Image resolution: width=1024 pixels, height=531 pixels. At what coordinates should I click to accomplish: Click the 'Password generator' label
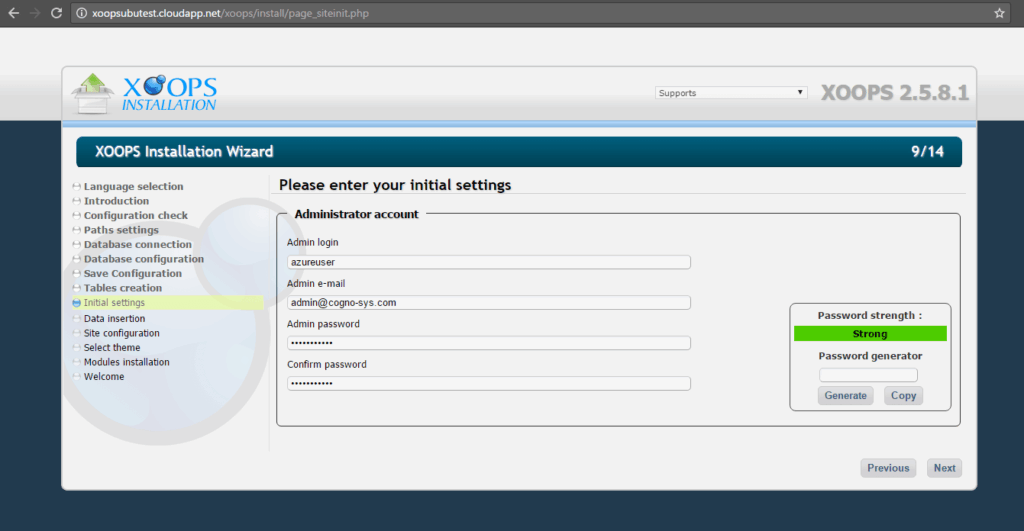870,356
